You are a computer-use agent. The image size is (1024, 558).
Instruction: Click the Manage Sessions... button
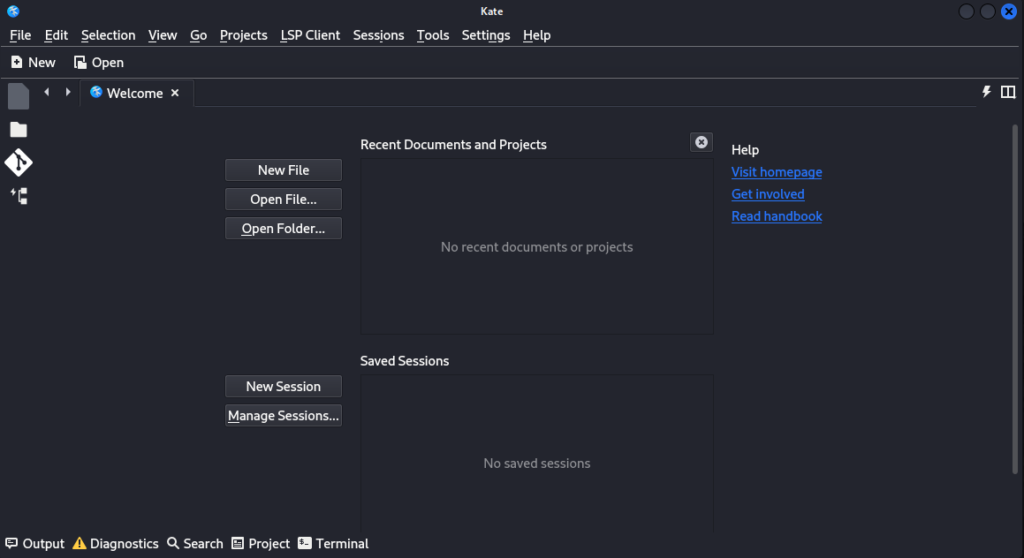pos(283,416)
